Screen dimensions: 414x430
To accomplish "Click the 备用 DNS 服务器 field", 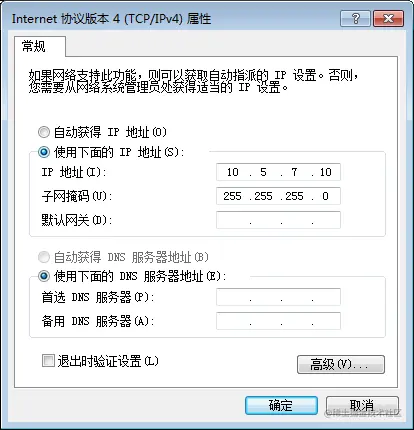I will [278, 321].
